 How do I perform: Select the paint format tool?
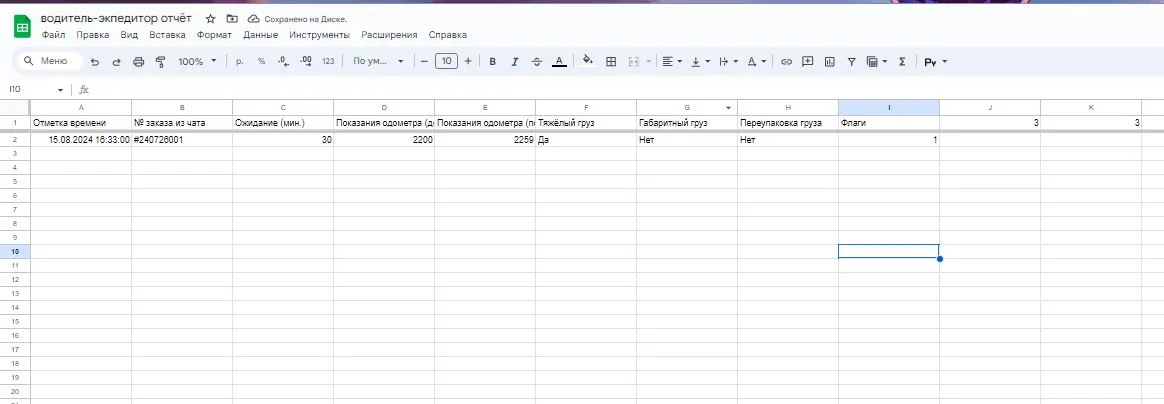(x=160, y=62)
